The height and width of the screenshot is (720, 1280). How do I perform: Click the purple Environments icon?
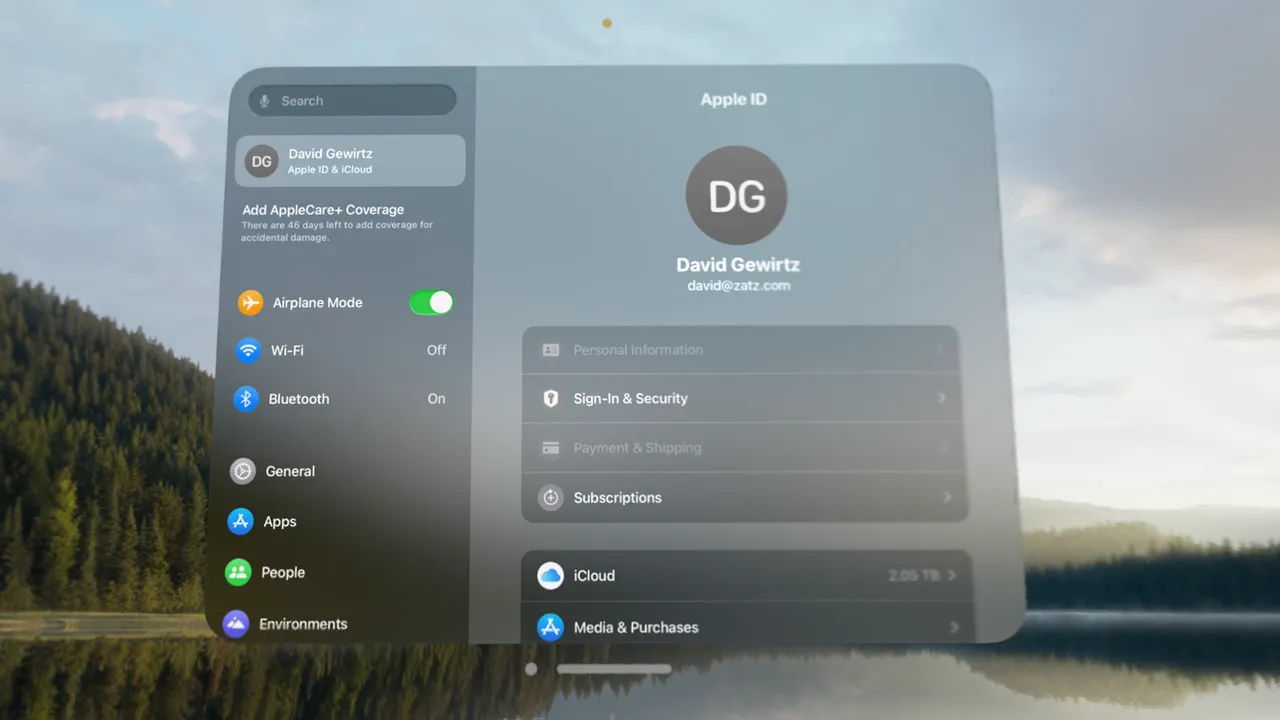point(235,624)
